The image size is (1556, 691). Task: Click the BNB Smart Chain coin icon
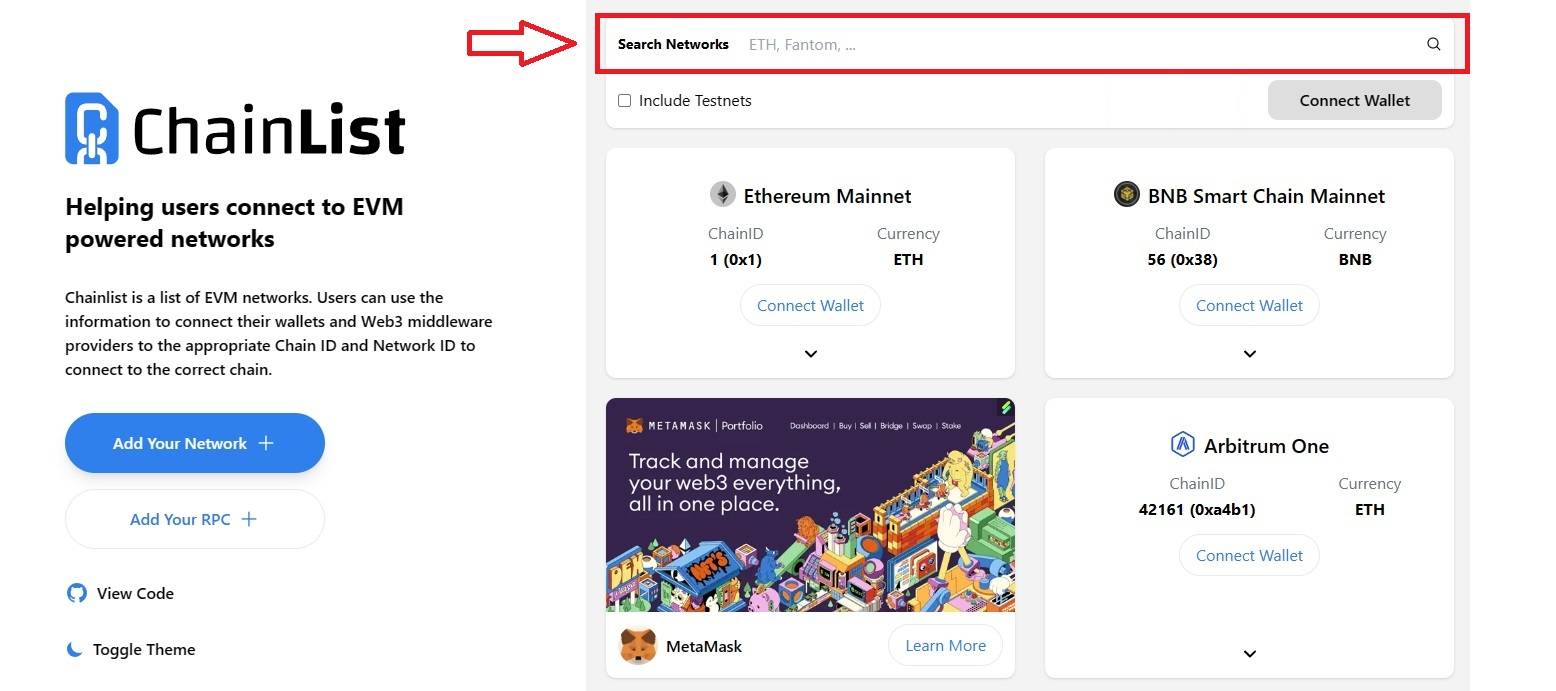tap(1127, 194)
